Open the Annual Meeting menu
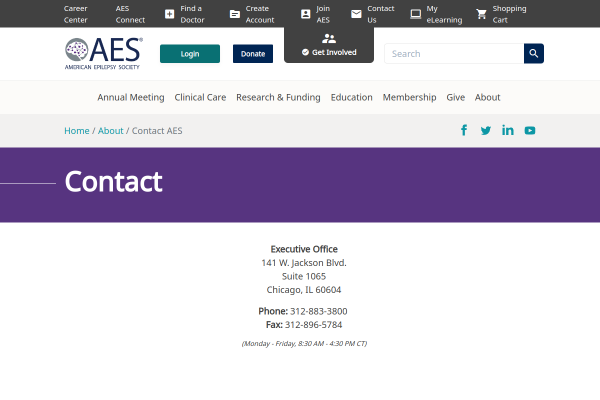Screen dimensions: 600x400 click(131, 97)
